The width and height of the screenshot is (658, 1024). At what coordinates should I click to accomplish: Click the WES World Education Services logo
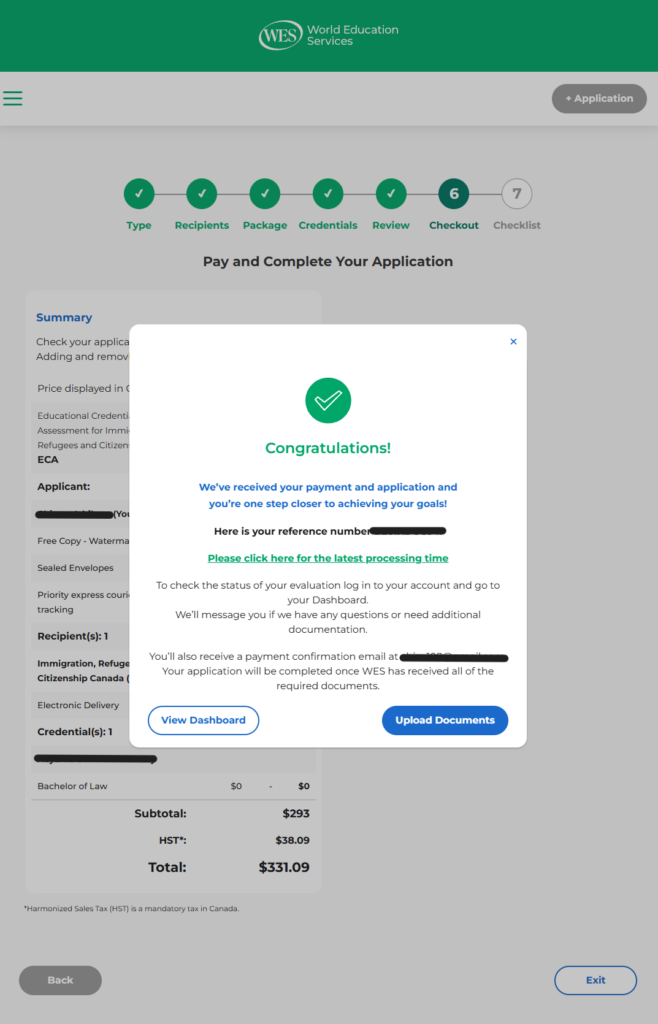[x=328, y=36]
